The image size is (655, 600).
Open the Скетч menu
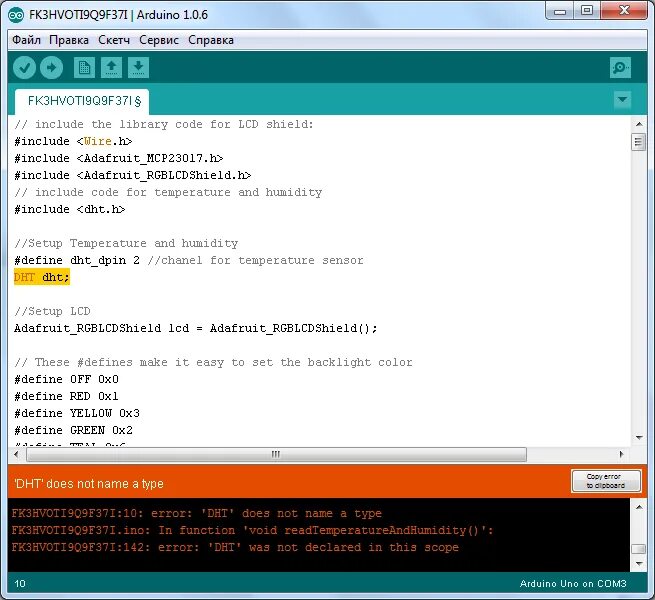tap(114, 40)
